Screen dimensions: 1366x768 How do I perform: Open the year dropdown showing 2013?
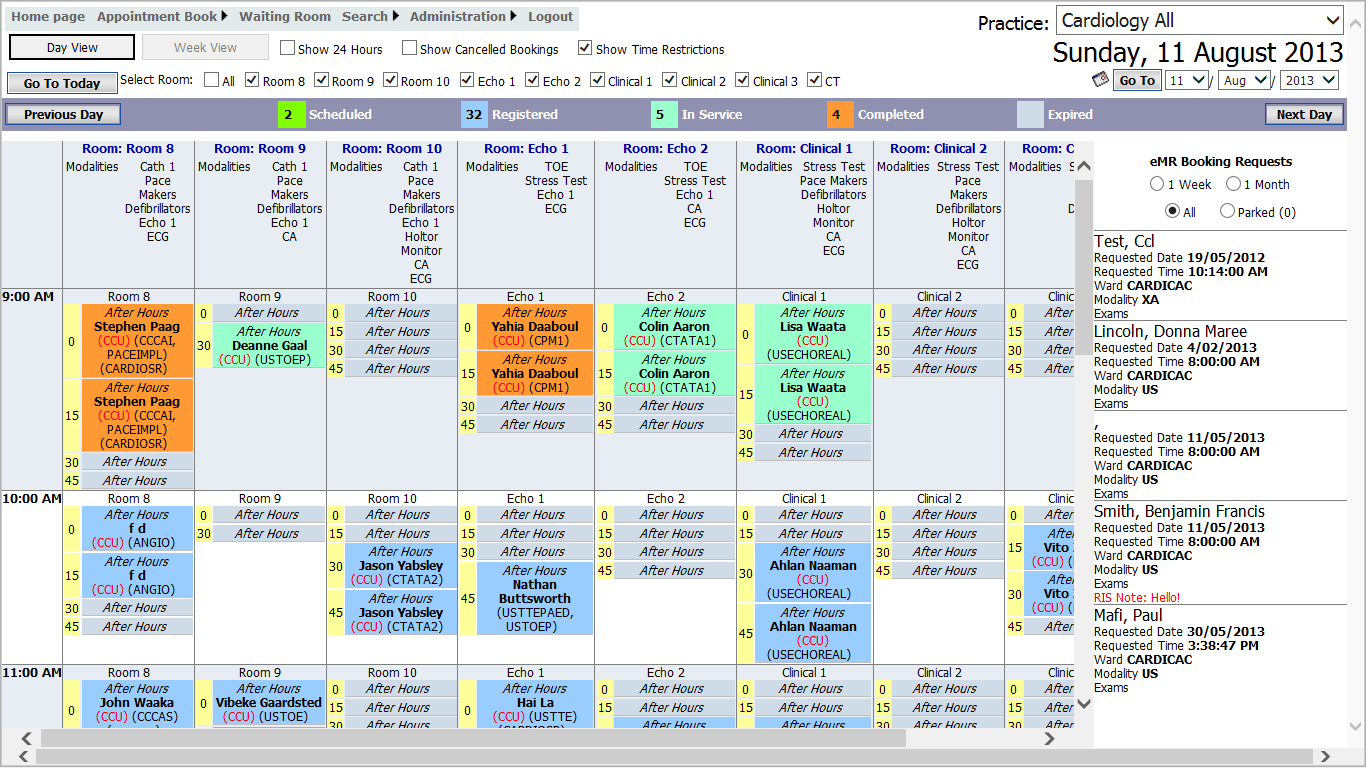[x=1309, y=80]
